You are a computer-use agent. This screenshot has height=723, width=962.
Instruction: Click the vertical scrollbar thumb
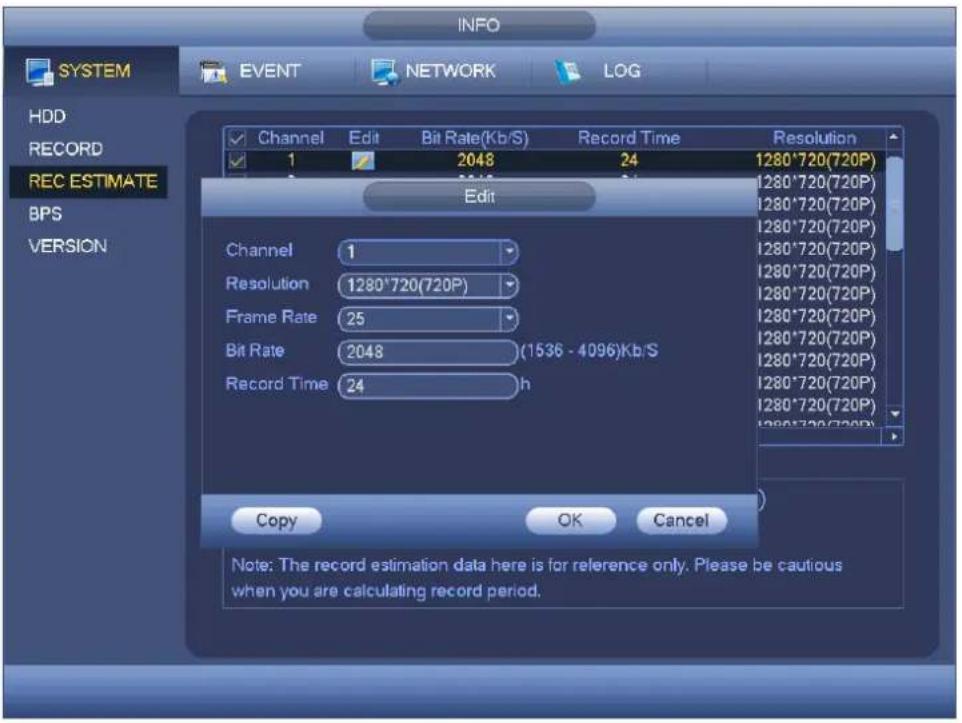point(895,204)
